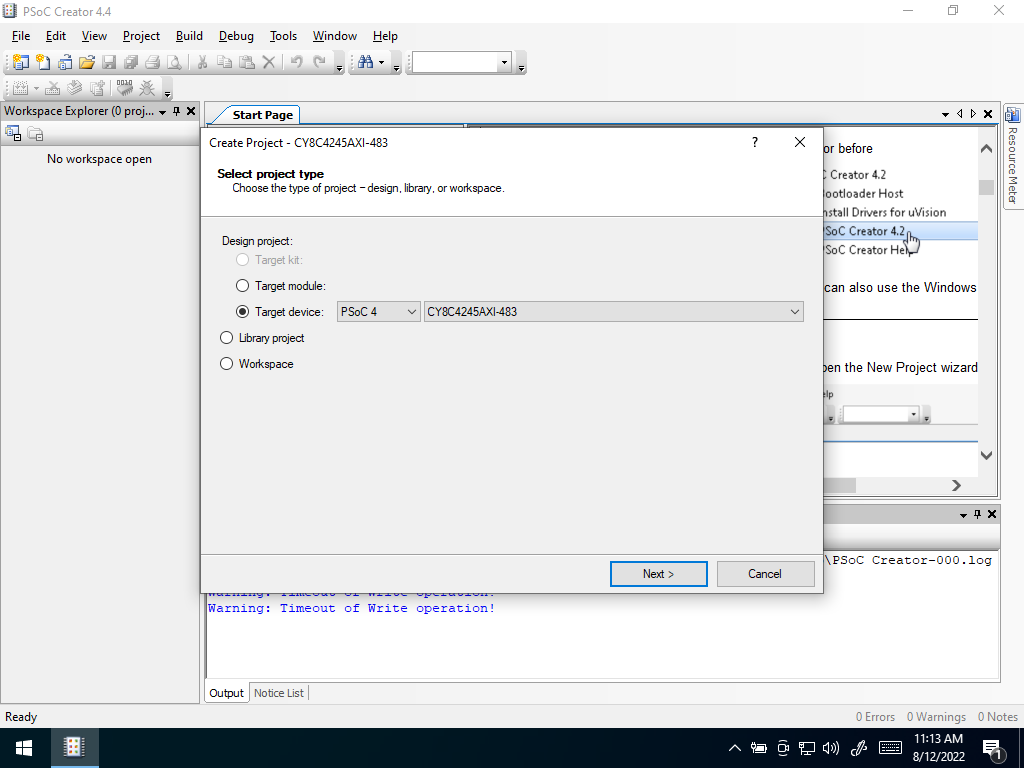The width and height of the screenshot is (1024, 768).
Task: Click the dialog help question mark
Action: click(755, 142)
